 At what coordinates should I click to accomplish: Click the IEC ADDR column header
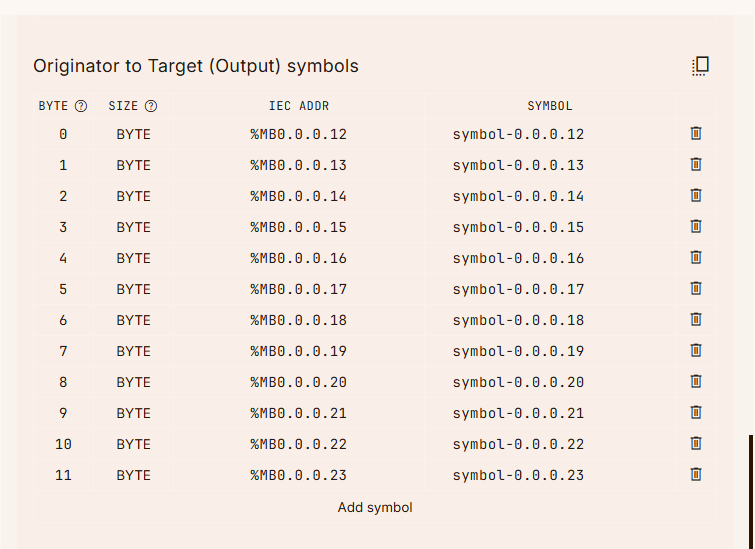tap(299, 106)
